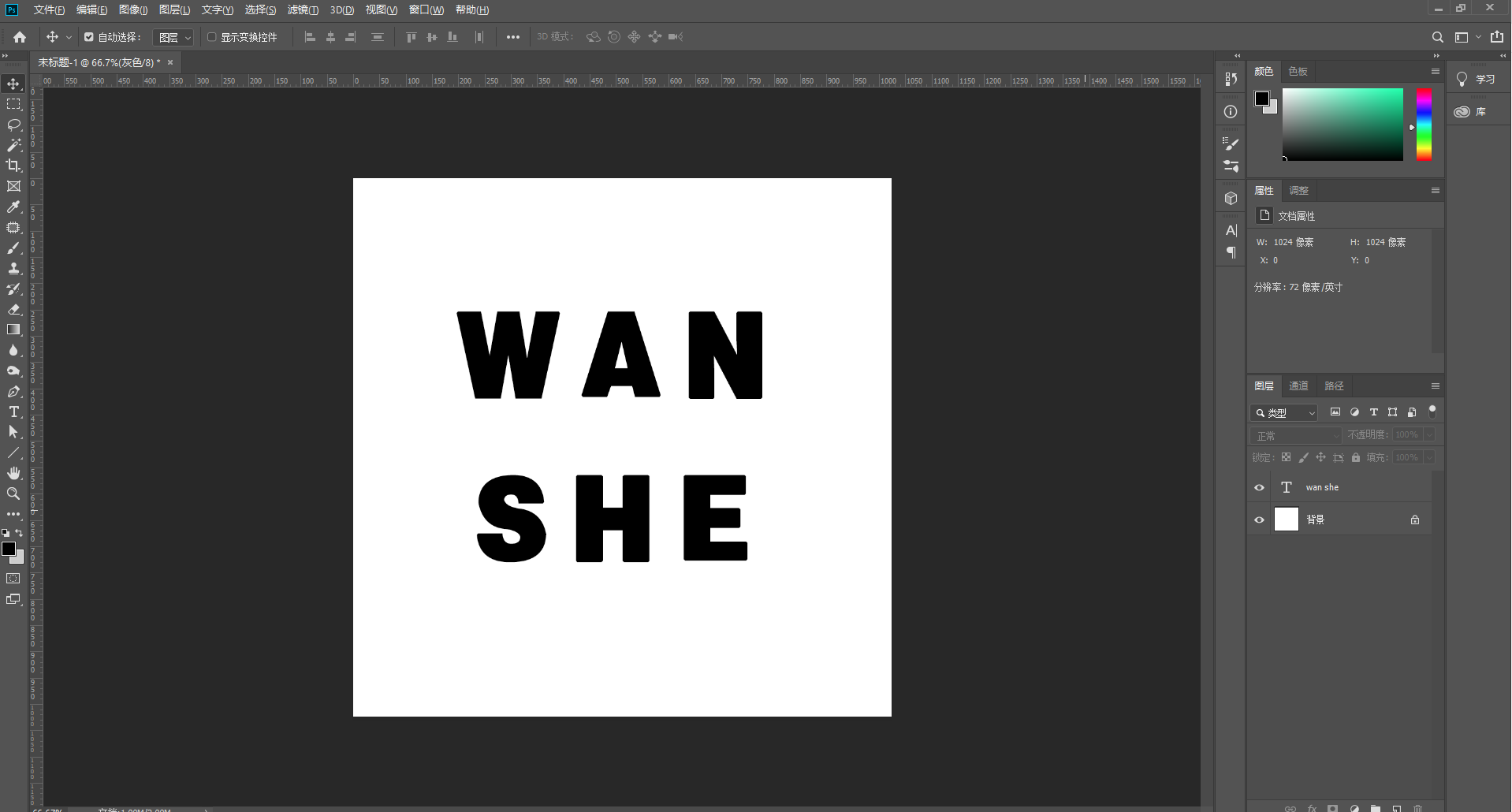The image size is (1512, 812).
Task: Open the blend mode 正常 dropdown
Action: click(x=1296, y=435)
